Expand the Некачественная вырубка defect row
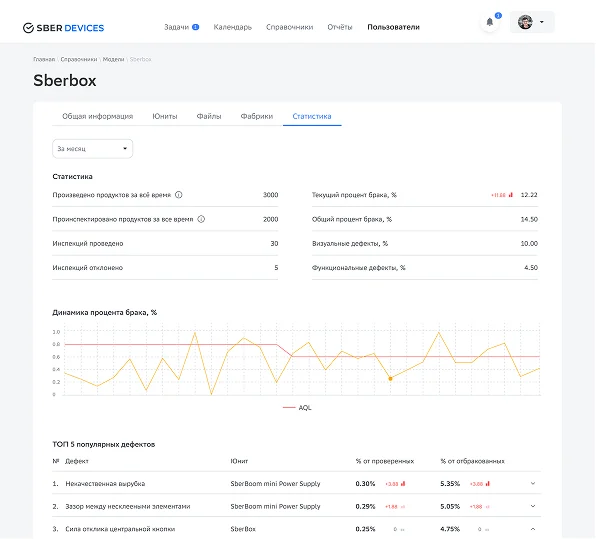This screenshot has height=539, width=596. coord(533,484)
